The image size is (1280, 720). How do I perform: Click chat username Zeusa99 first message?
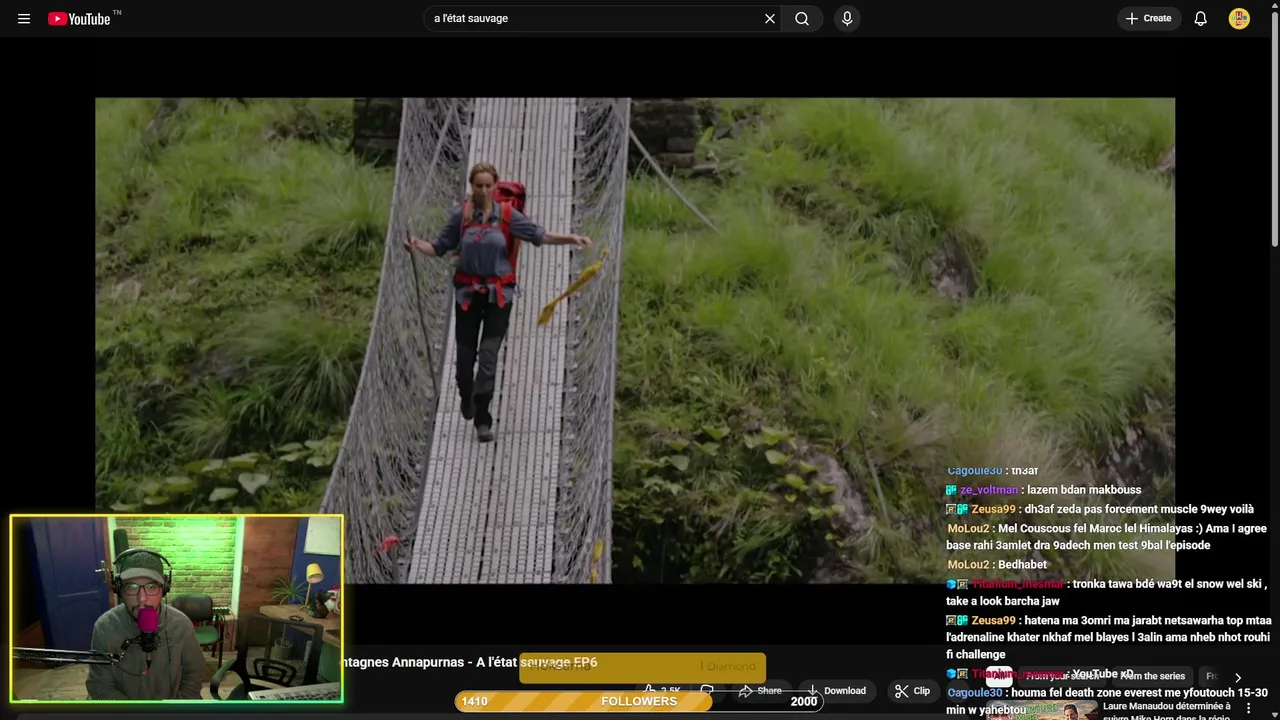pos(992,509)
